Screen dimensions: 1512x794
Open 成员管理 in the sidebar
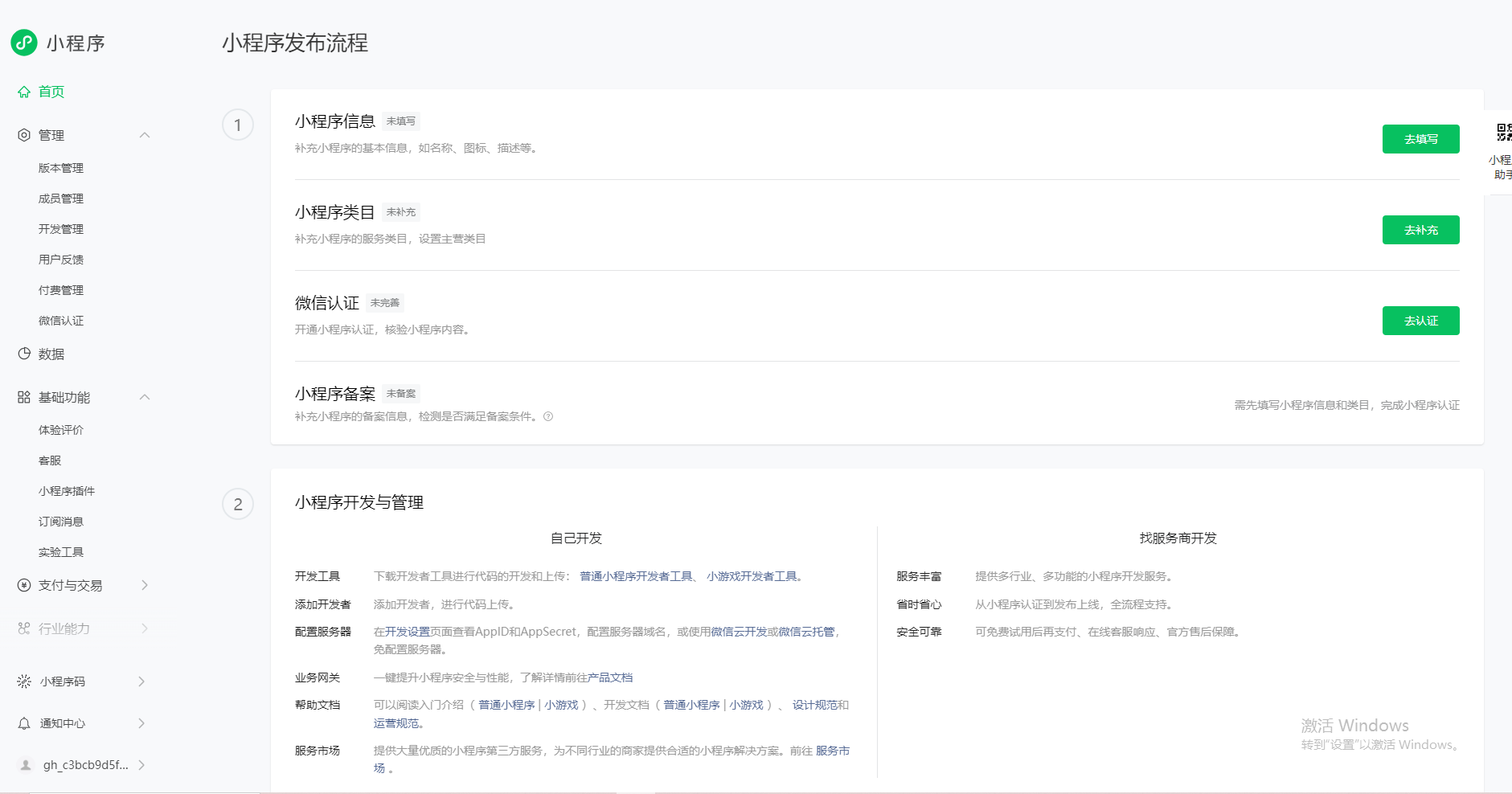(x=61, y=198)
